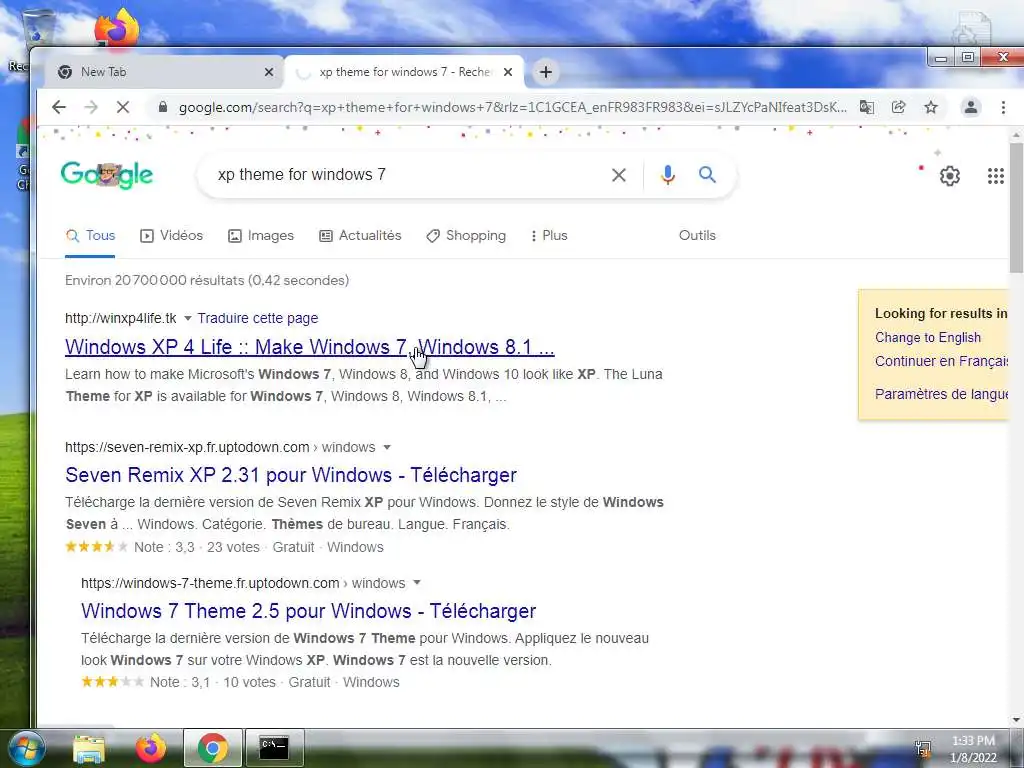The width and height of the screenshot is (1024, 768).
Task: Clear the search box with the X
Action: pyautogui.click(x=618, y=174)
